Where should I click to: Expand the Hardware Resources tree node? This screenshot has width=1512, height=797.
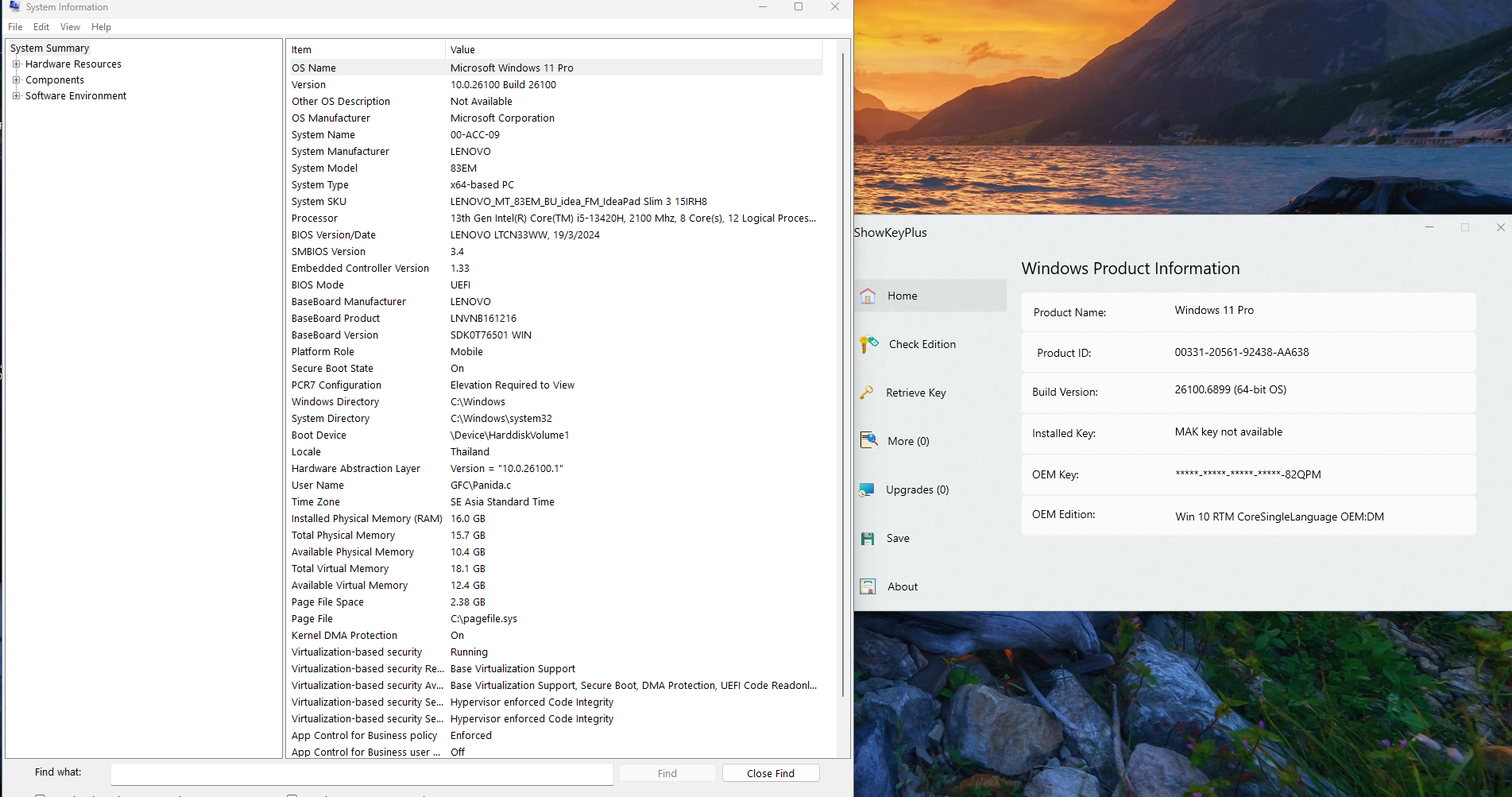coord(16,64)
